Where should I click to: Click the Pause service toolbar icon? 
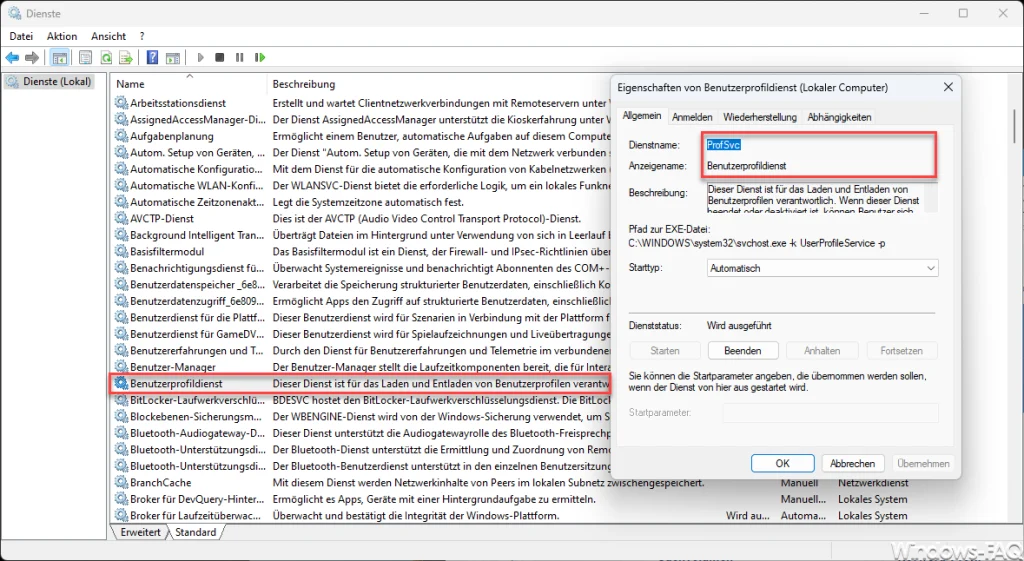[x=240, y=57]
